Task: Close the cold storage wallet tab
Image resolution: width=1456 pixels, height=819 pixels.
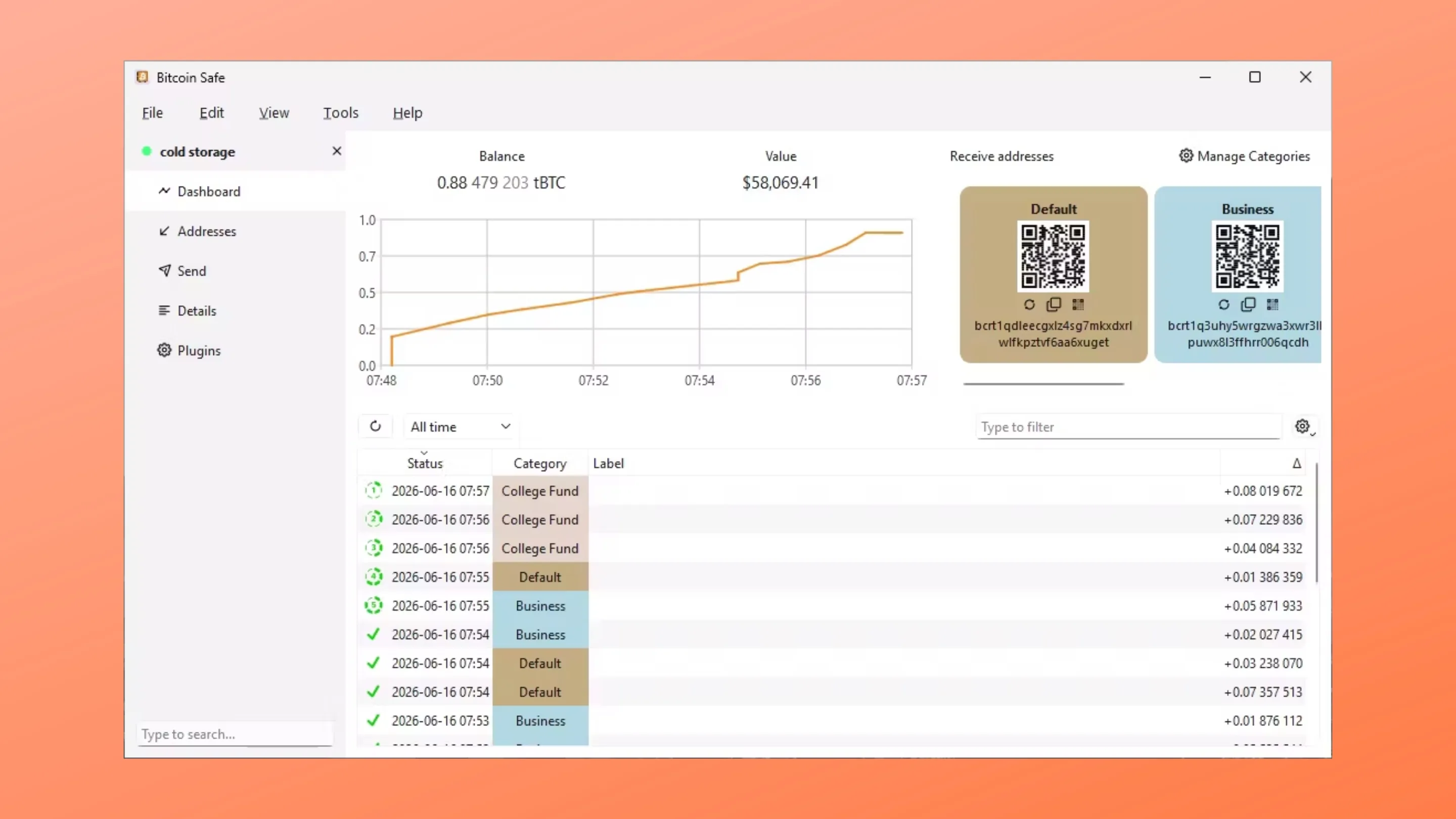Action: coord(337,151)
